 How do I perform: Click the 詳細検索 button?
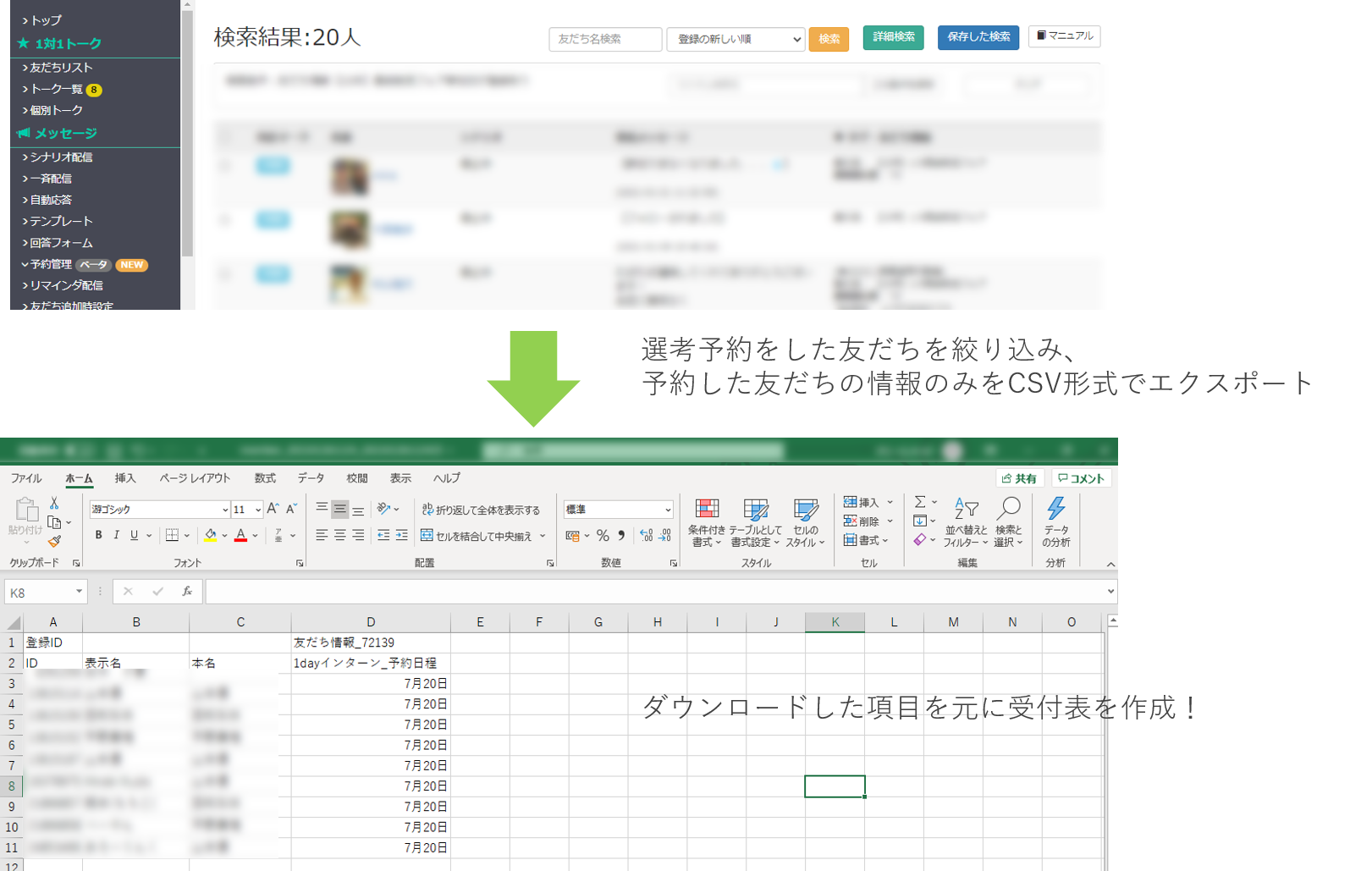(894, 37)
